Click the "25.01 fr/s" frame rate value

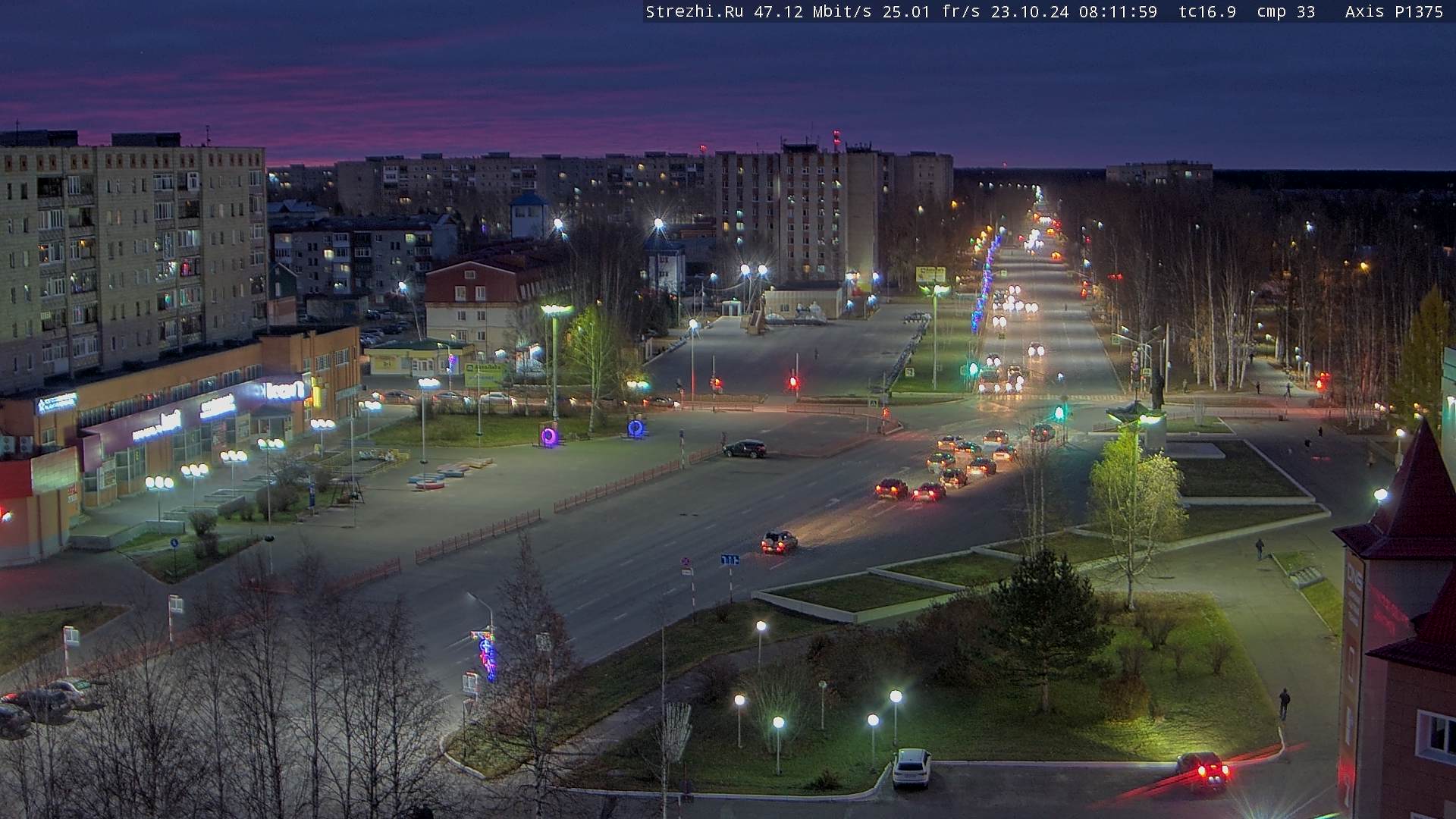click(931, 11)
